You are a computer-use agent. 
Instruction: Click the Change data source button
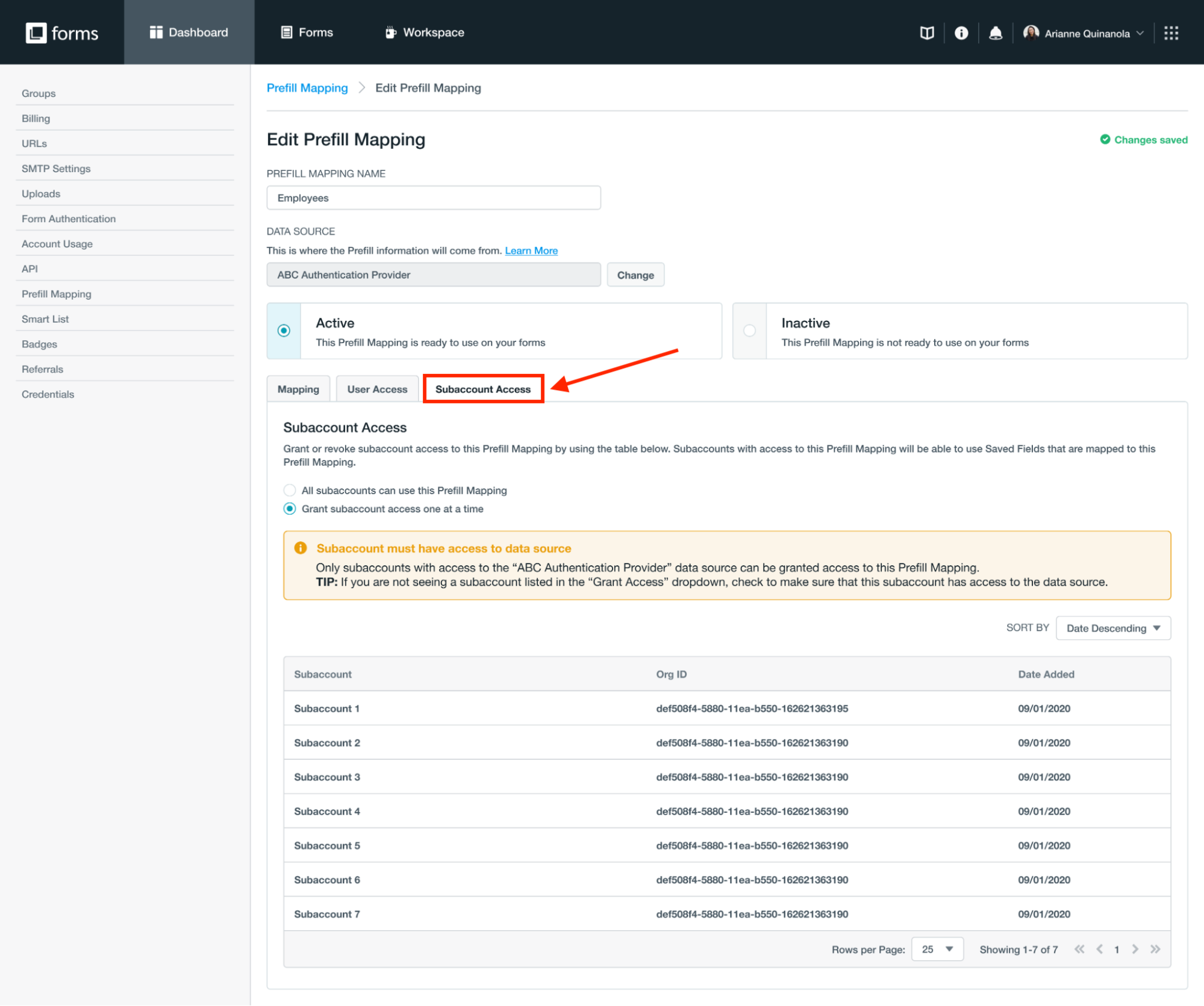point(635,275)
